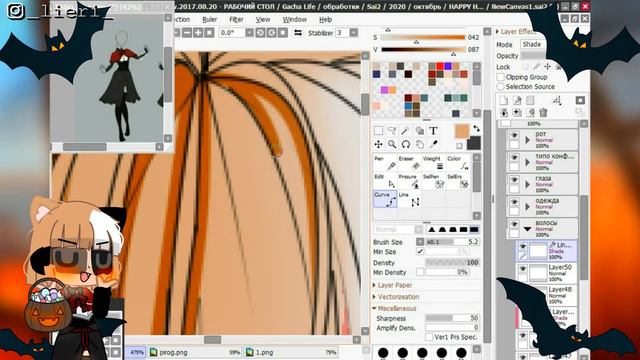Screen dimensions: 640x360
Task: Hide the глаза layer folder
Action: pos(514,180)
